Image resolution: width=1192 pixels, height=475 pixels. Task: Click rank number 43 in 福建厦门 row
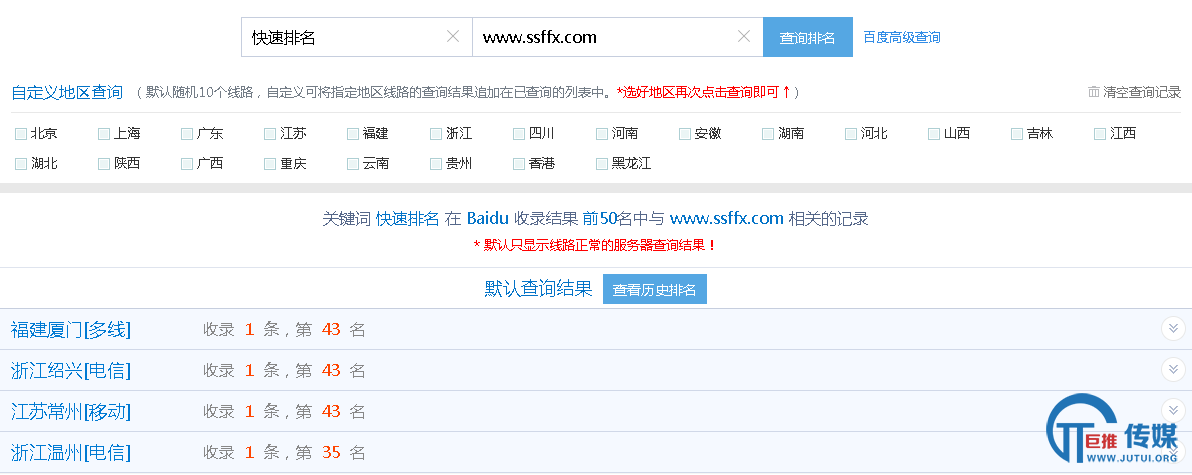(x=331, y=329)
